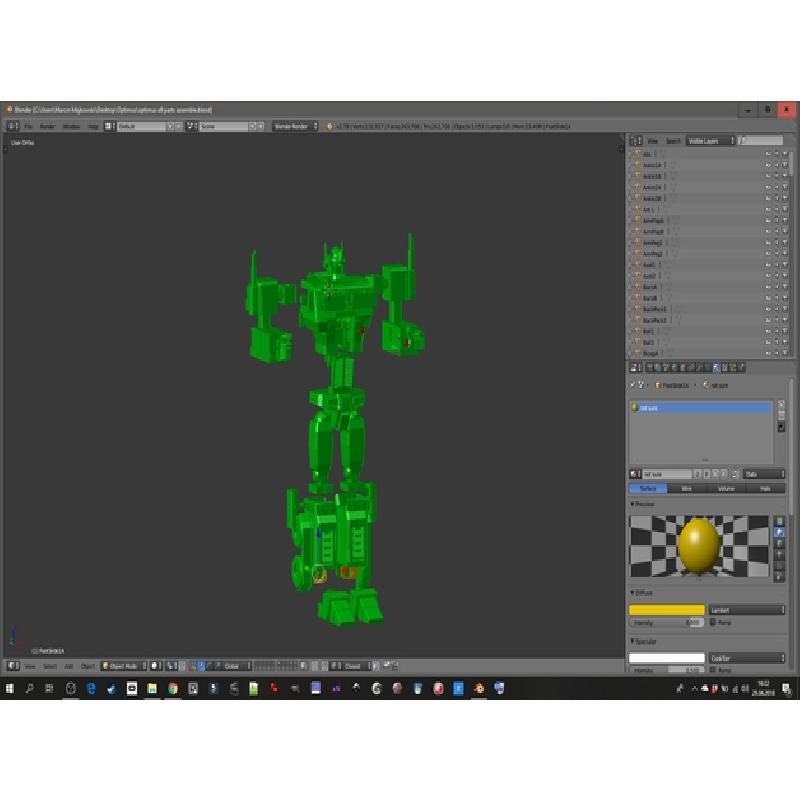Open the viewport shading selector
800x800 pixels.
(156, 666)
